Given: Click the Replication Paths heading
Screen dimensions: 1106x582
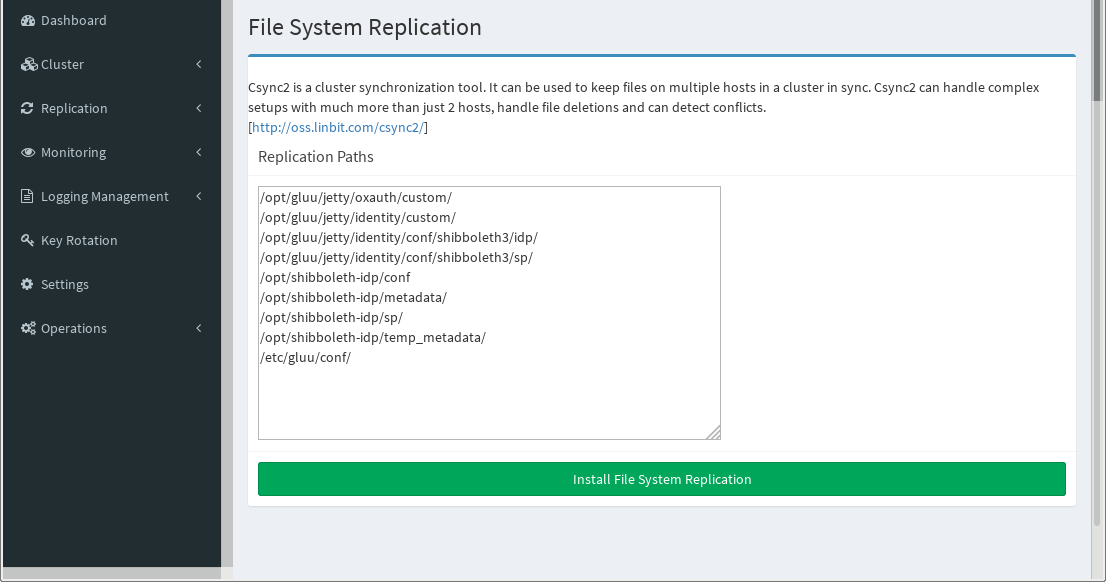Looking at the screenshot, I should coord(316,157).
